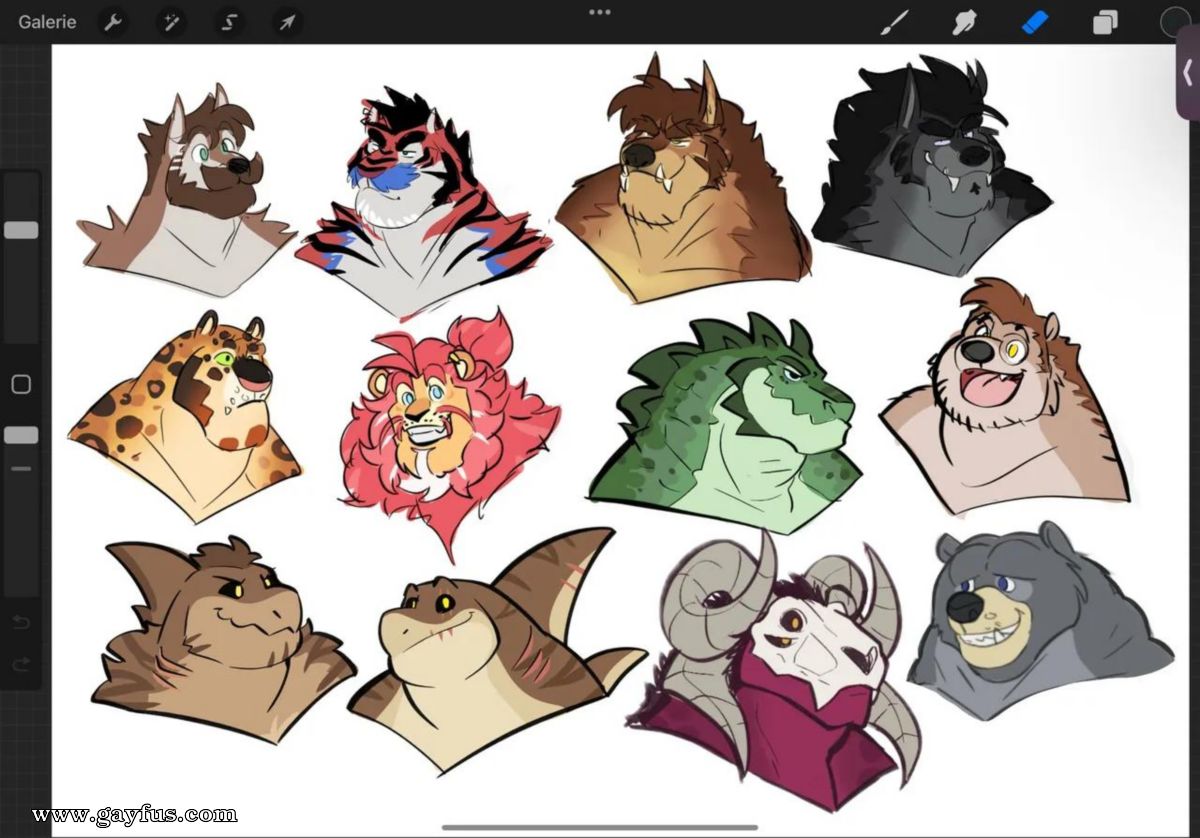Screen dimensions: 1200x838
Task: Expand the side panel chevron tab
Action: [1187, 72]
